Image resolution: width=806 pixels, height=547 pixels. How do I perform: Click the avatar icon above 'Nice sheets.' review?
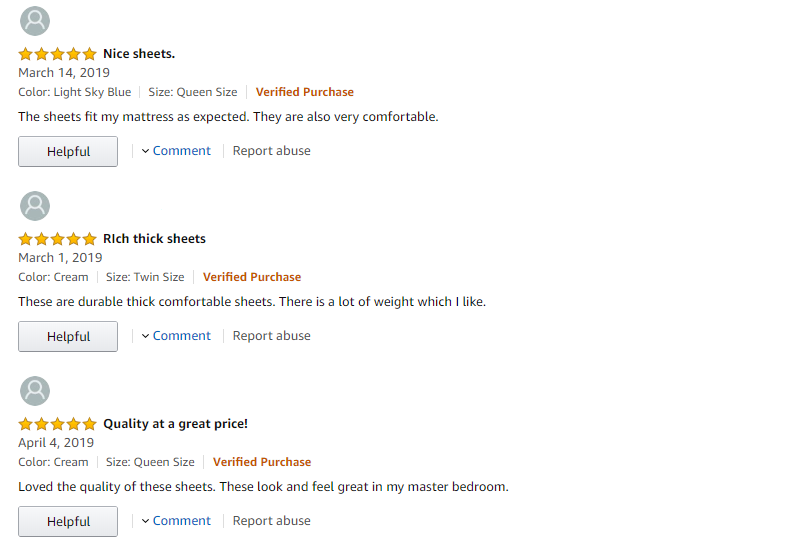(35, 21)
